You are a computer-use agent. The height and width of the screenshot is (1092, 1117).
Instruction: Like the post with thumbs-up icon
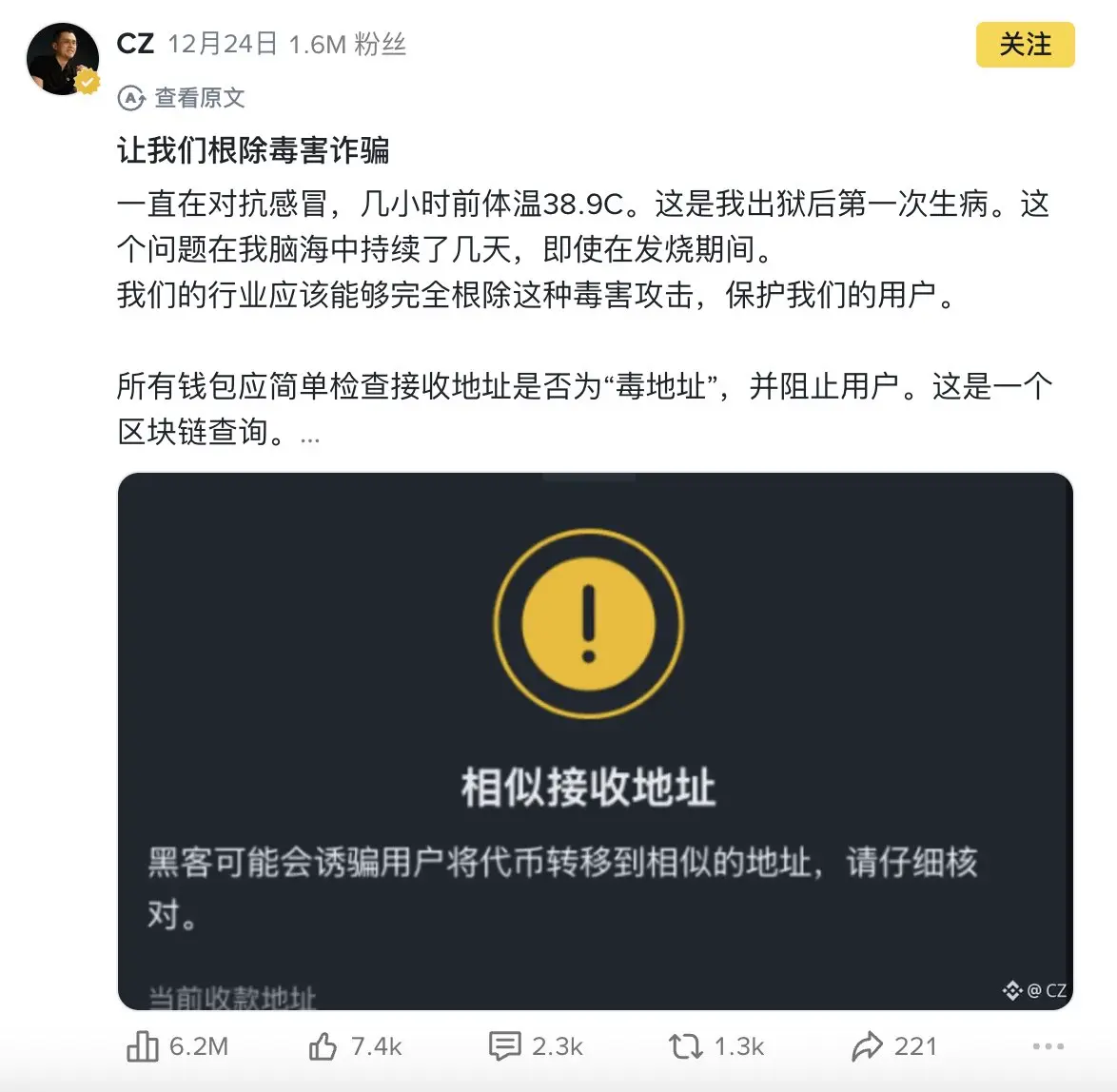point(323,1046)
